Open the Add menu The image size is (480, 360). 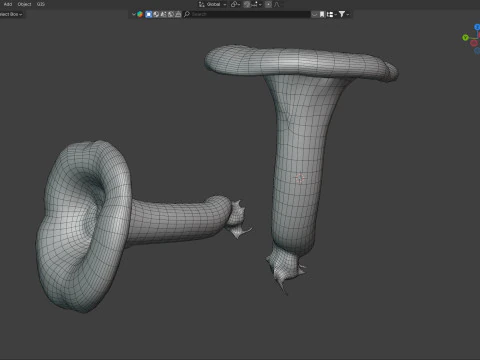click(x=8, y=4)
